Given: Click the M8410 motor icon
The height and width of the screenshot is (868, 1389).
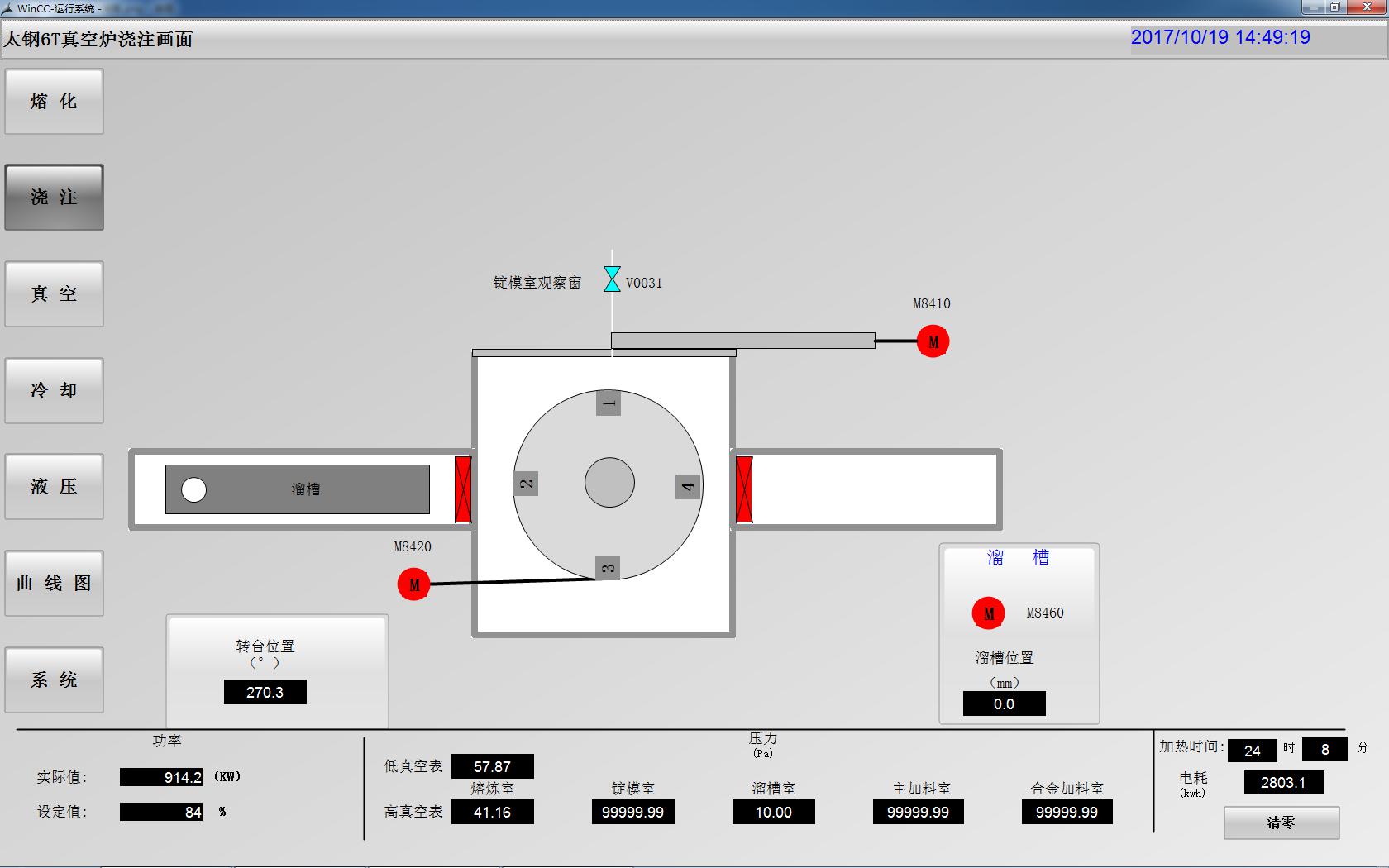Looking at the screenshot, I should [933, 341].
